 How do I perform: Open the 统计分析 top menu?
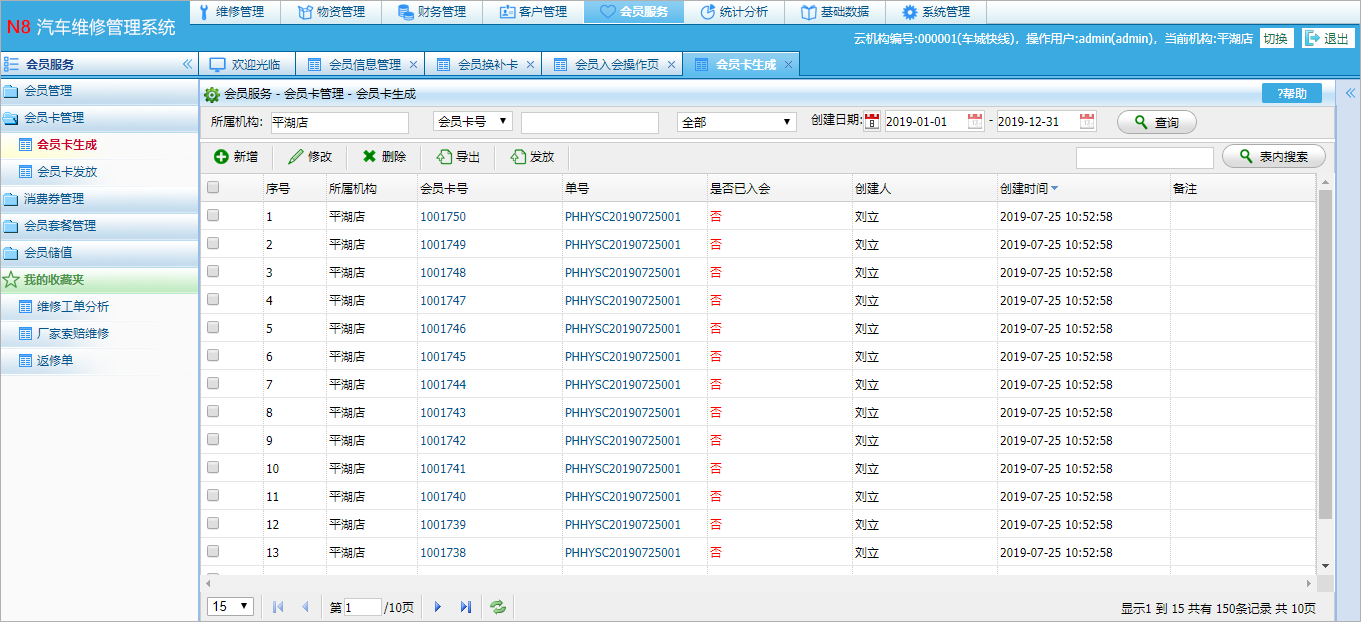[734, 12]
